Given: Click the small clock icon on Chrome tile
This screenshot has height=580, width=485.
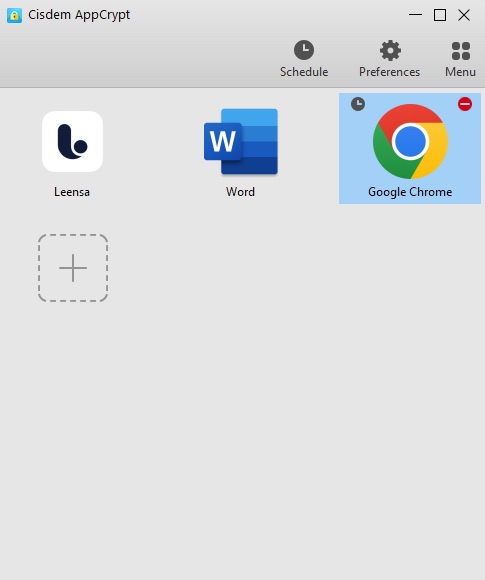Looking at the screenshot, I should click(x=358, y=104).
